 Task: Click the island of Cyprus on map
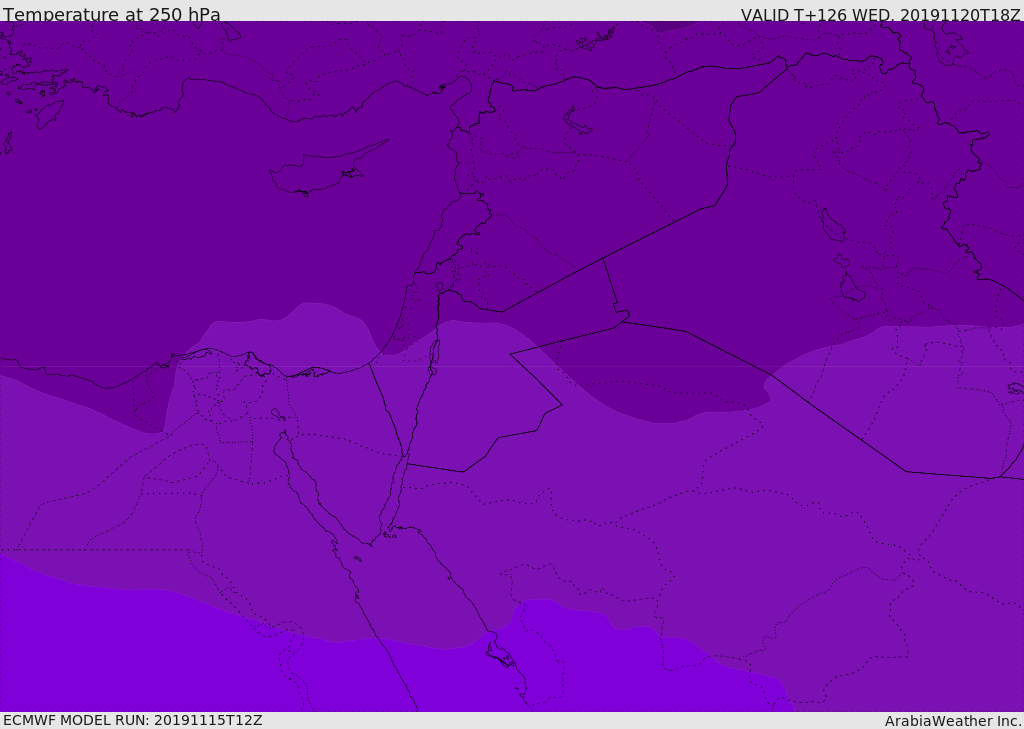pos(327,170)
